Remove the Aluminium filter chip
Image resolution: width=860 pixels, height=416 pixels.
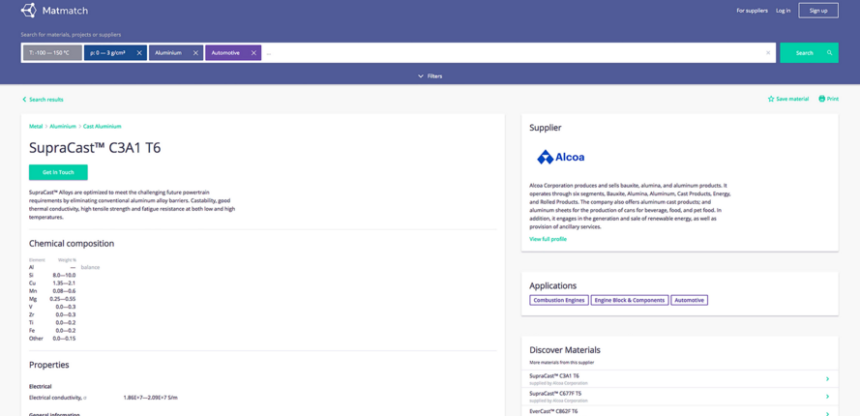coord(195,53)
